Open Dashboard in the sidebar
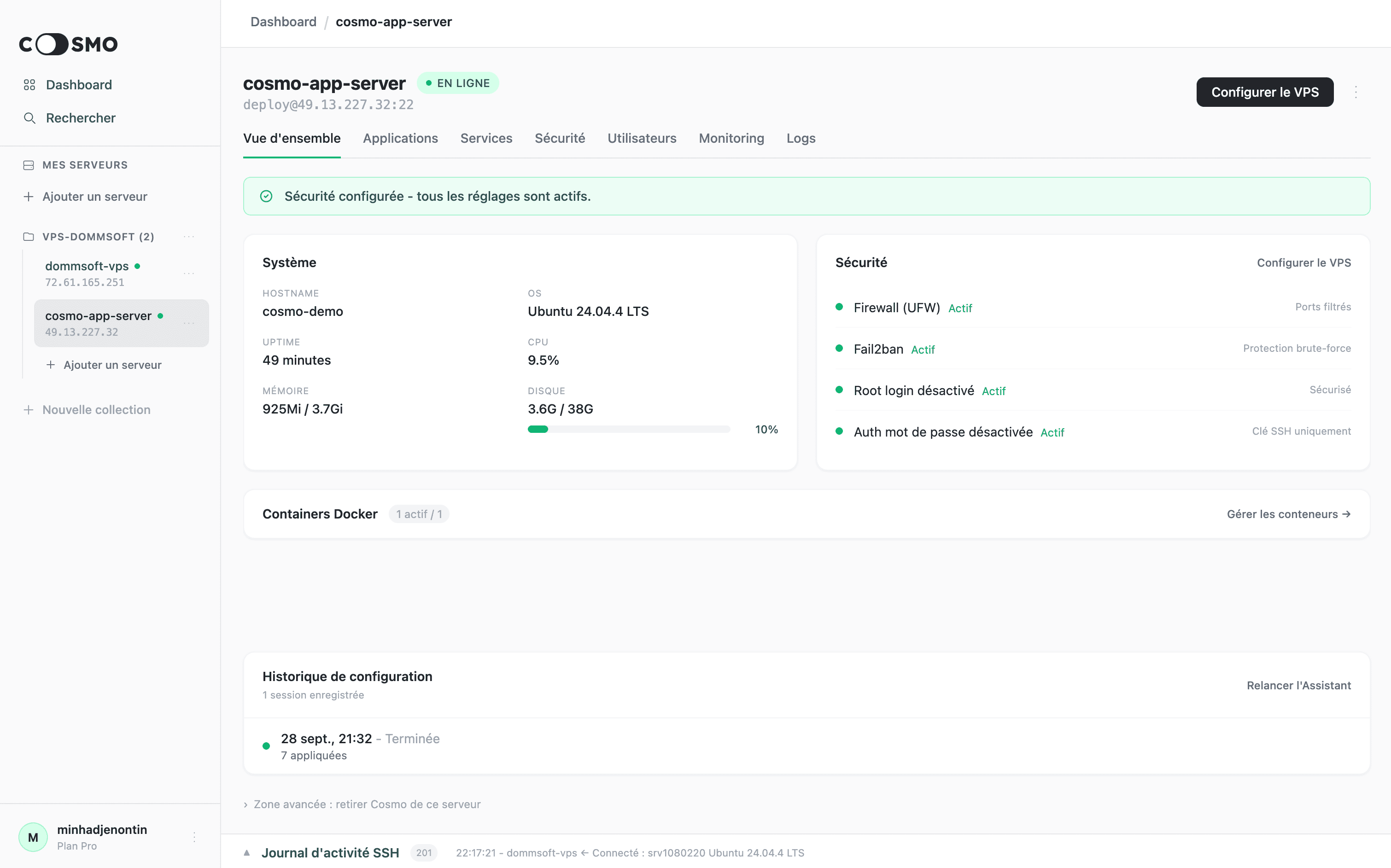 (68, 85)
